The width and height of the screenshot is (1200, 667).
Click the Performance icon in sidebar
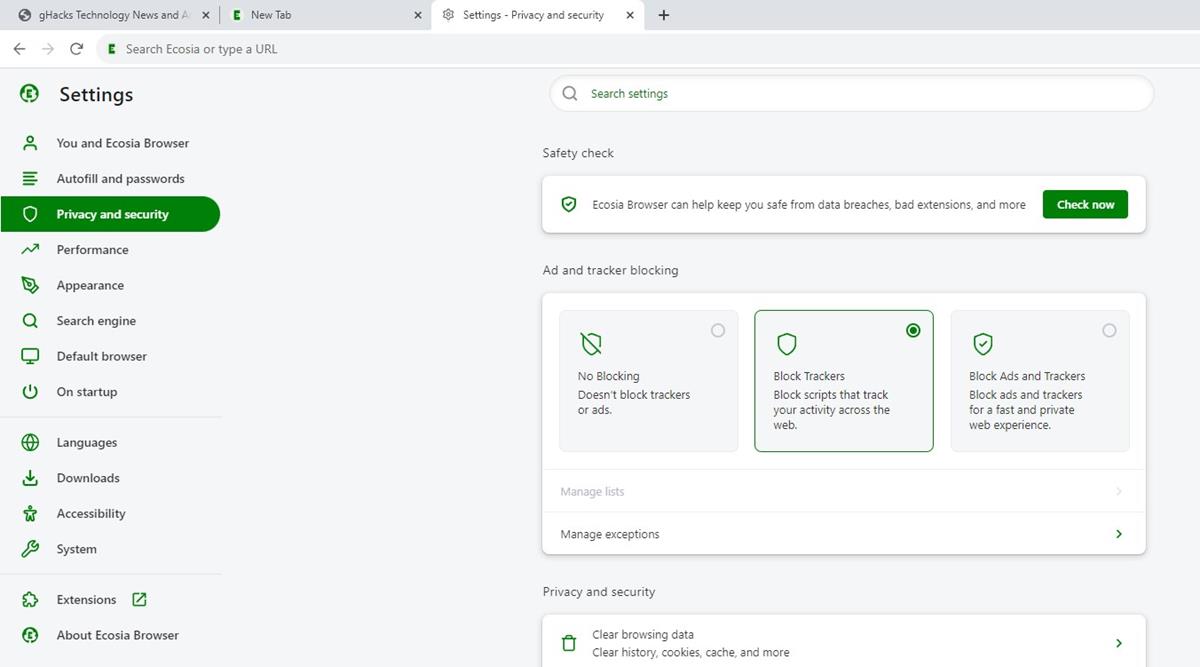click(x=30, y=250)
